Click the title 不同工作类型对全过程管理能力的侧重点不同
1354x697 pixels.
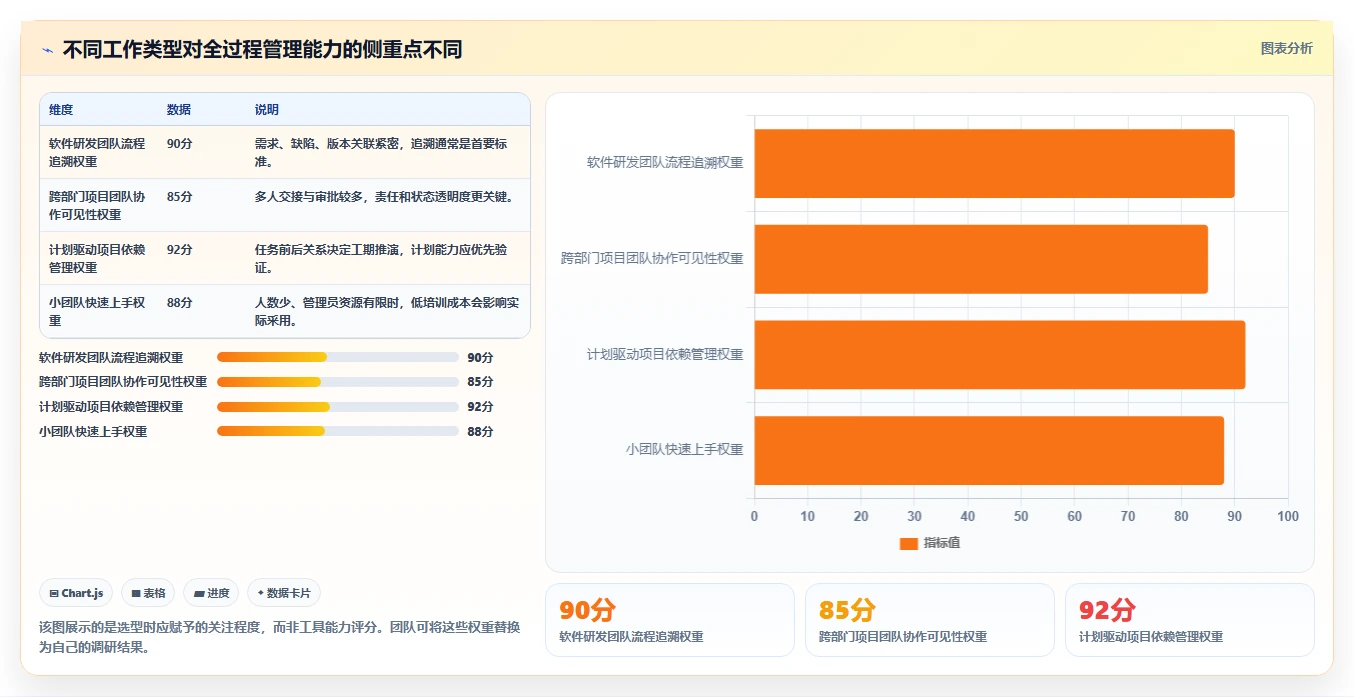262,50
